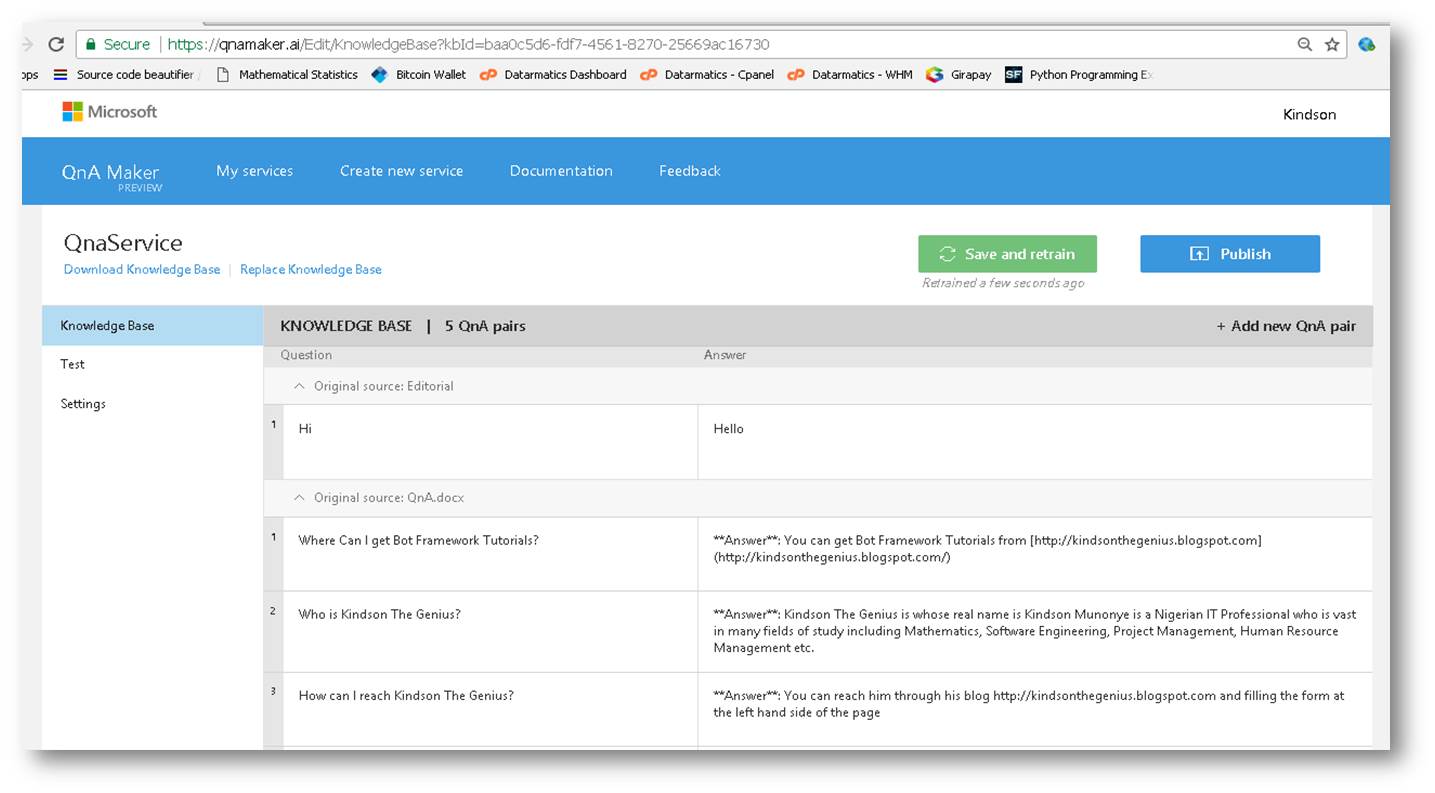The width and height of the screenshot is (1435, 793).
Task: Open Create new service page
Action: (x=402, y=171)
